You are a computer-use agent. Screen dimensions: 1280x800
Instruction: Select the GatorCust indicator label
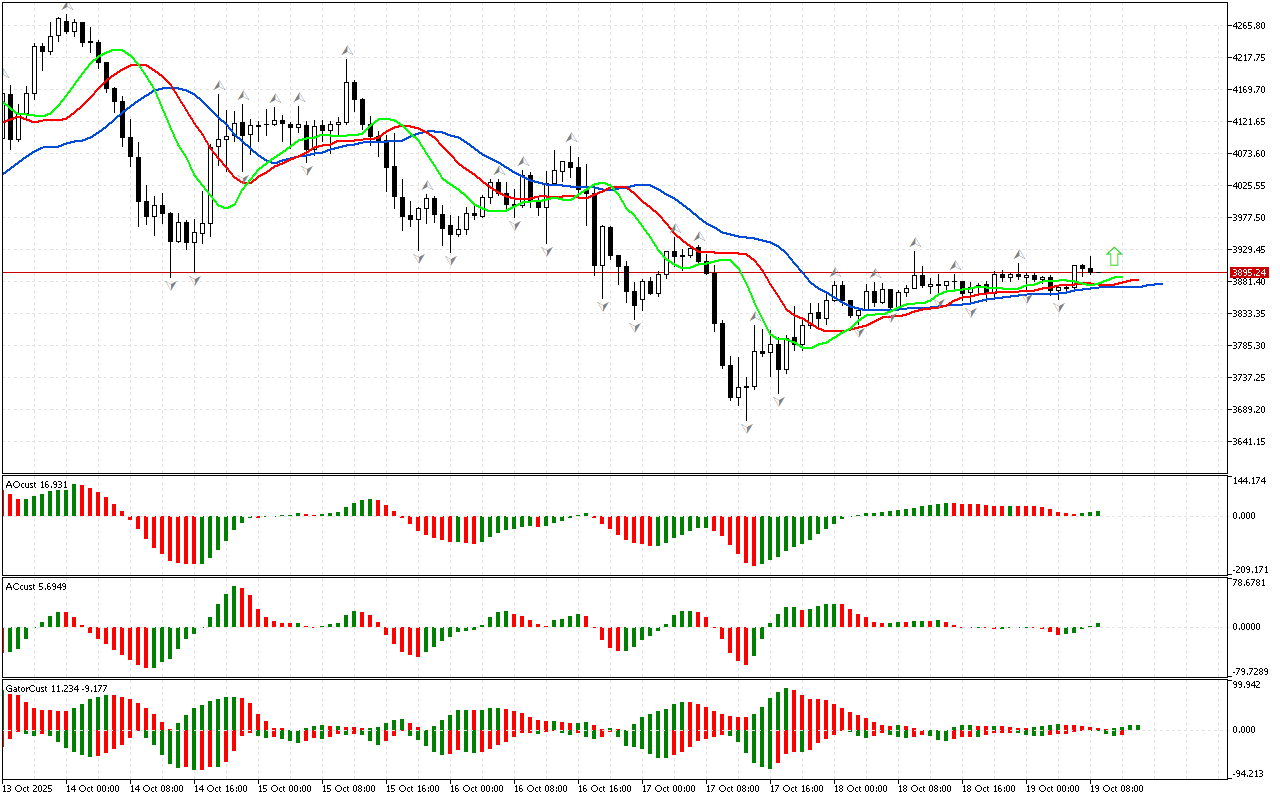point(55,688)
